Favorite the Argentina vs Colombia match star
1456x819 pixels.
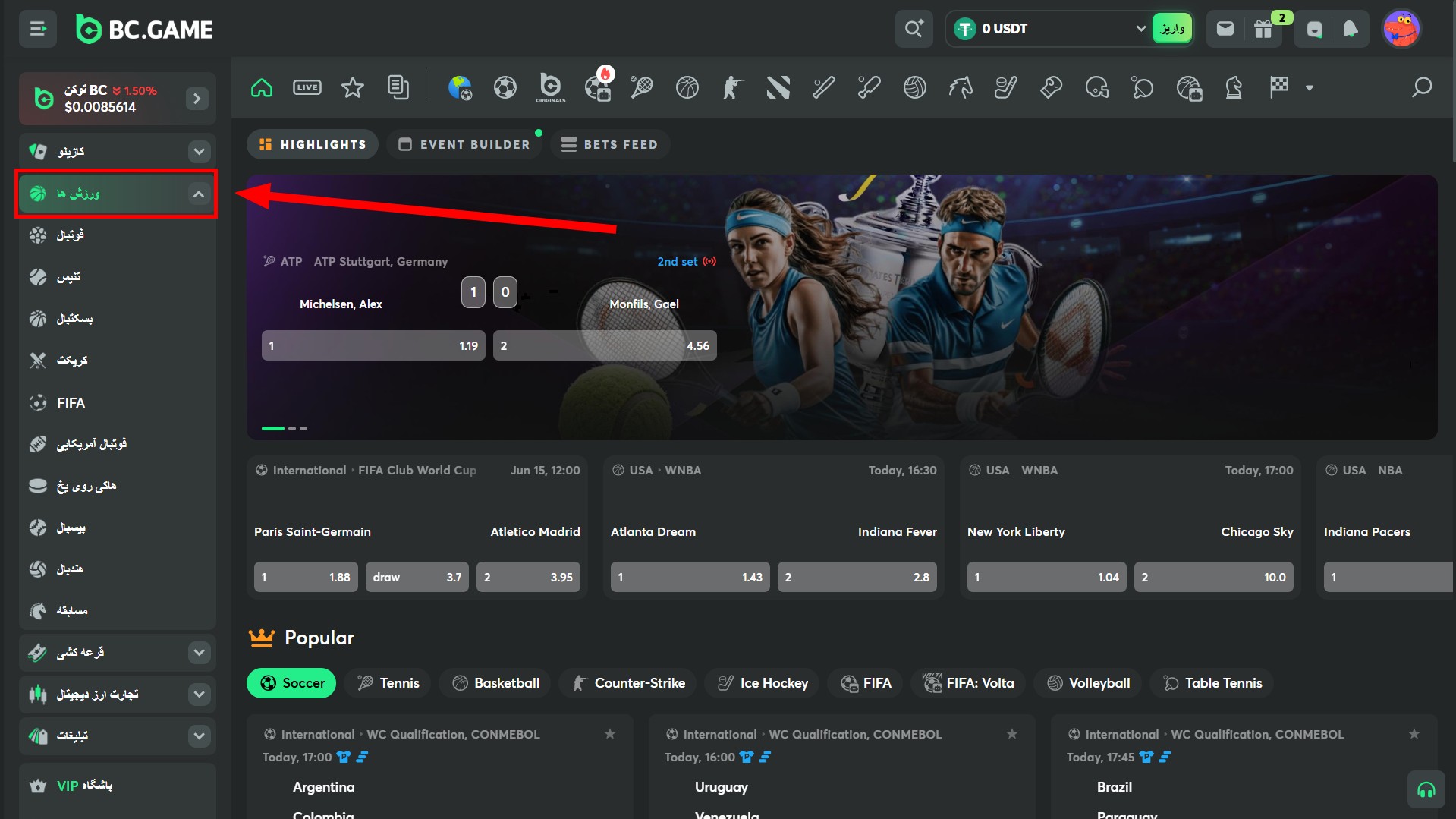[x=610, y=734]
